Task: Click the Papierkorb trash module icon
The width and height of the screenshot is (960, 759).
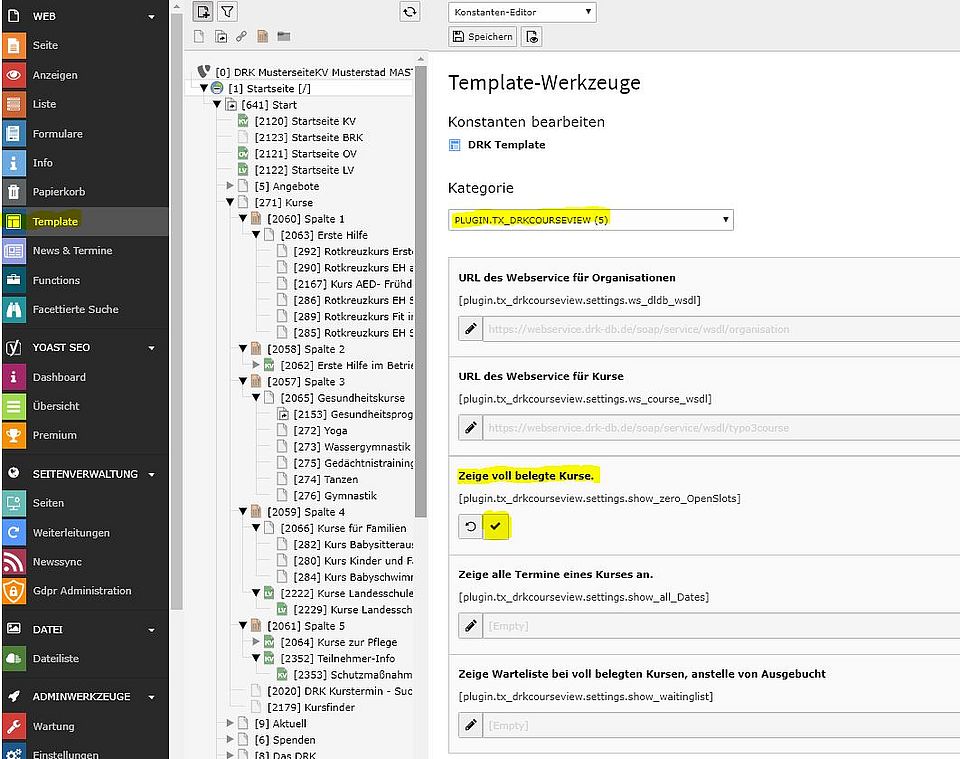Action: click(14, 192)
